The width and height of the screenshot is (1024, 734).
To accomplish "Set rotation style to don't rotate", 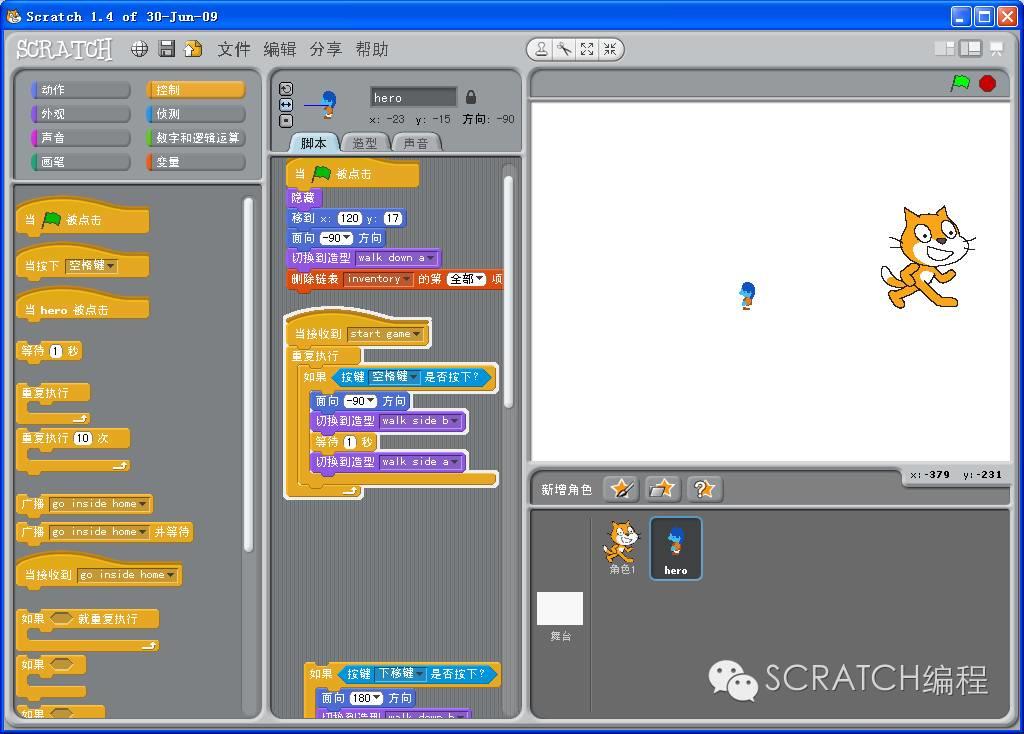I will tap(286, 121).
